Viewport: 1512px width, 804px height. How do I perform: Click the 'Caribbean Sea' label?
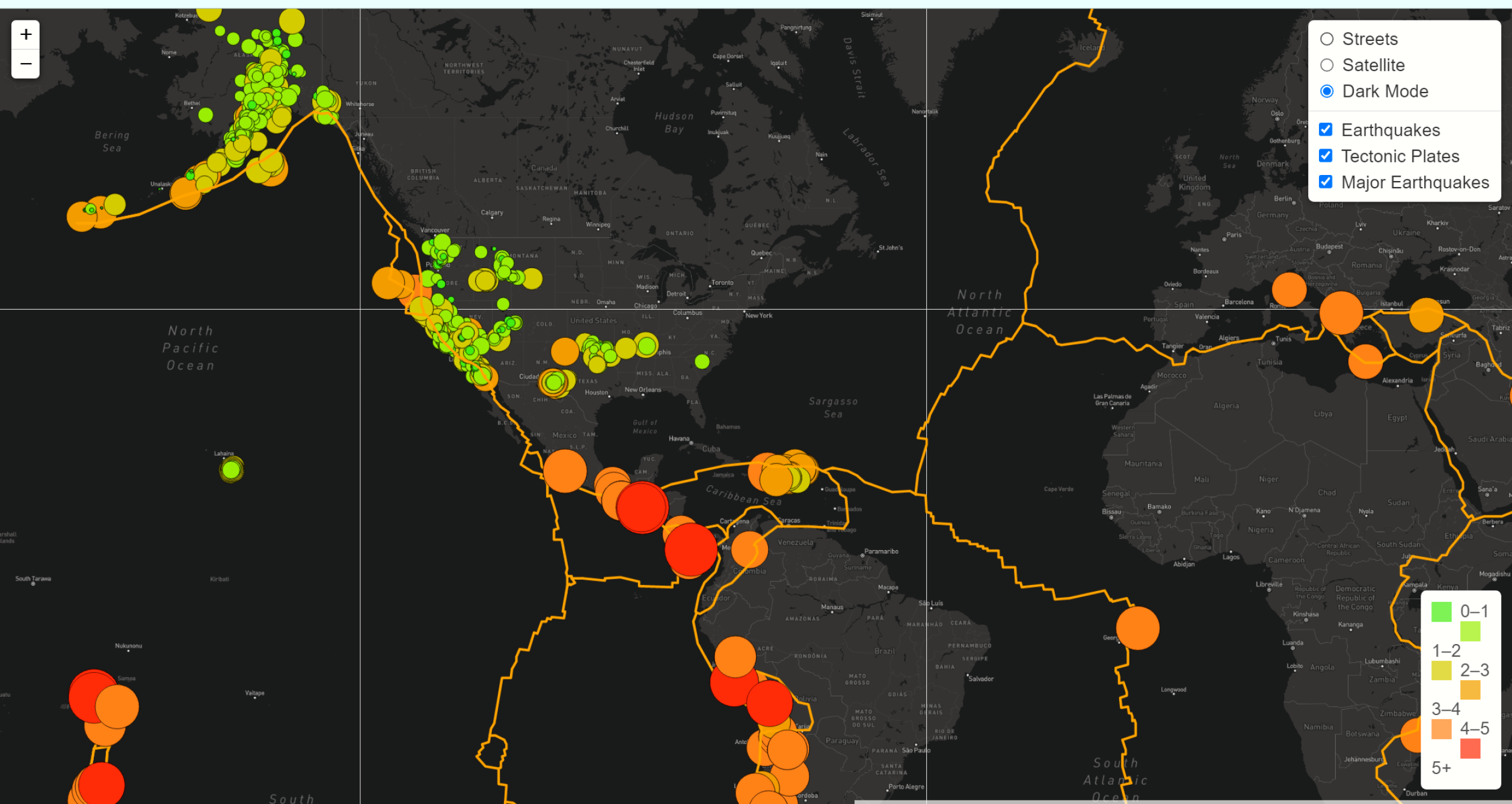[x=744, y=496]
